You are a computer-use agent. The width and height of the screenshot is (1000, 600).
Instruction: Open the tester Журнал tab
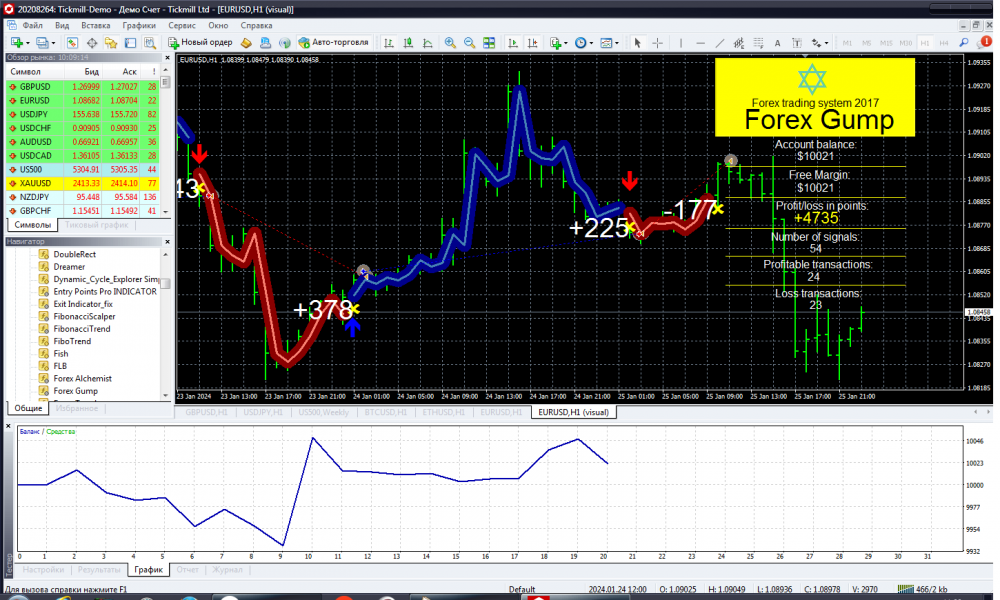click(x=227, y=570)
